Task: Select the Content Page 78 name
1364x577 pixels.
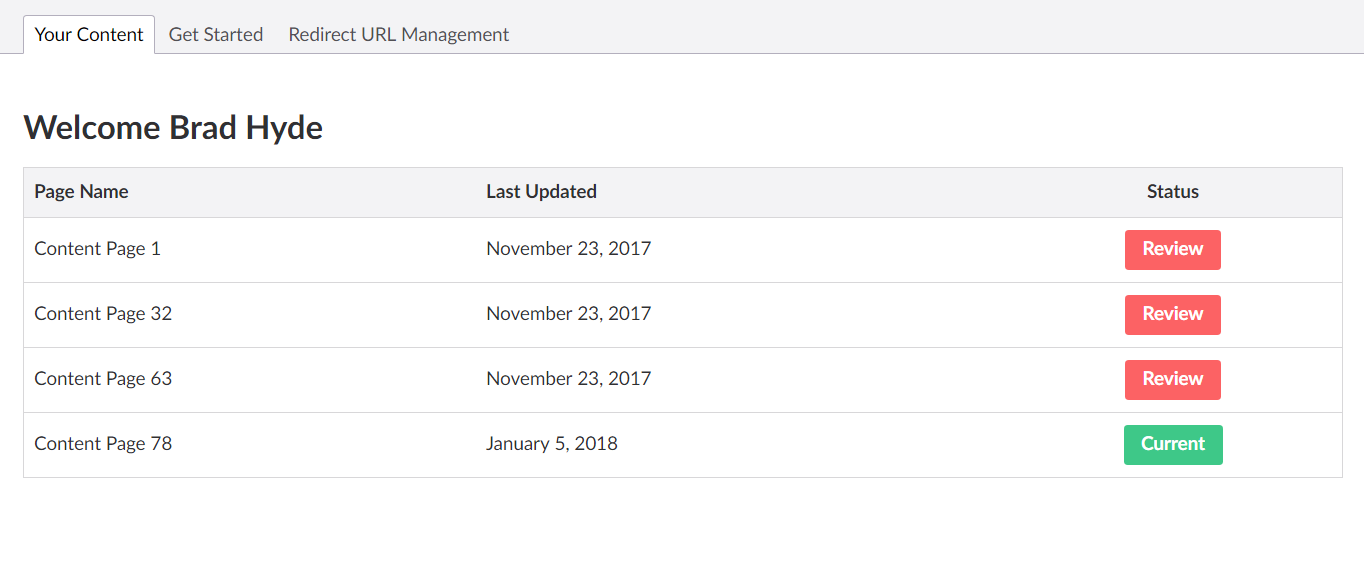Action: click(103, 444)
